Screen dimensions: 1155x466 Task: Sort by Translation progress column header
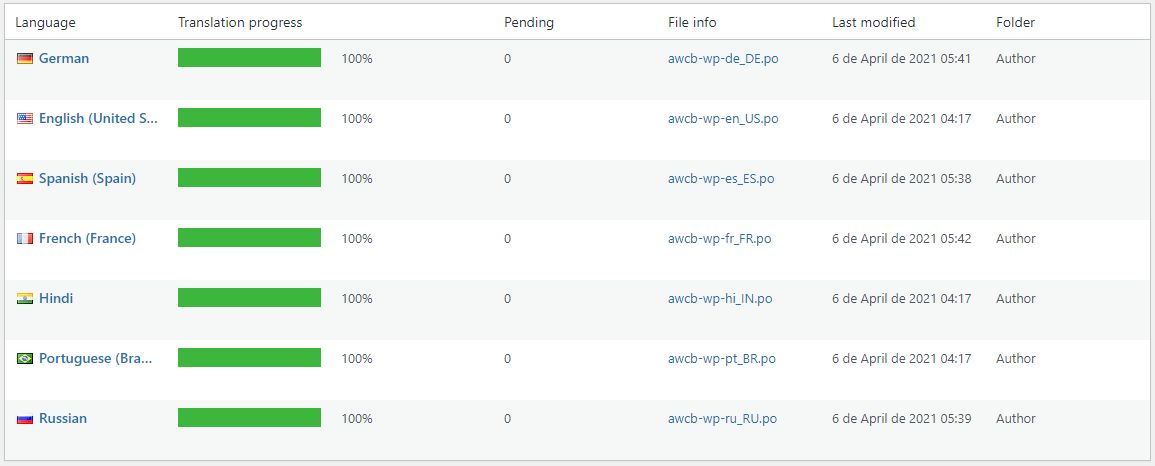[240, 23]
